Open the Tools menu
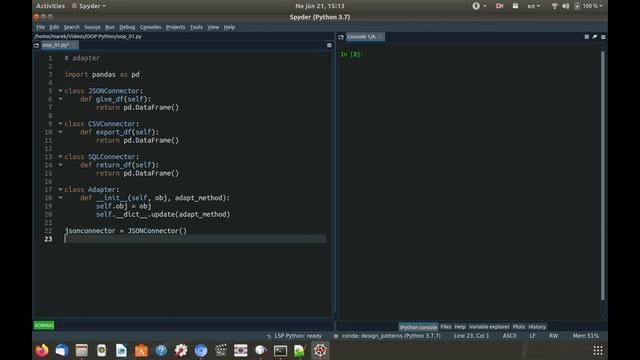Screen dimensions: 640x360 (196, 27)
